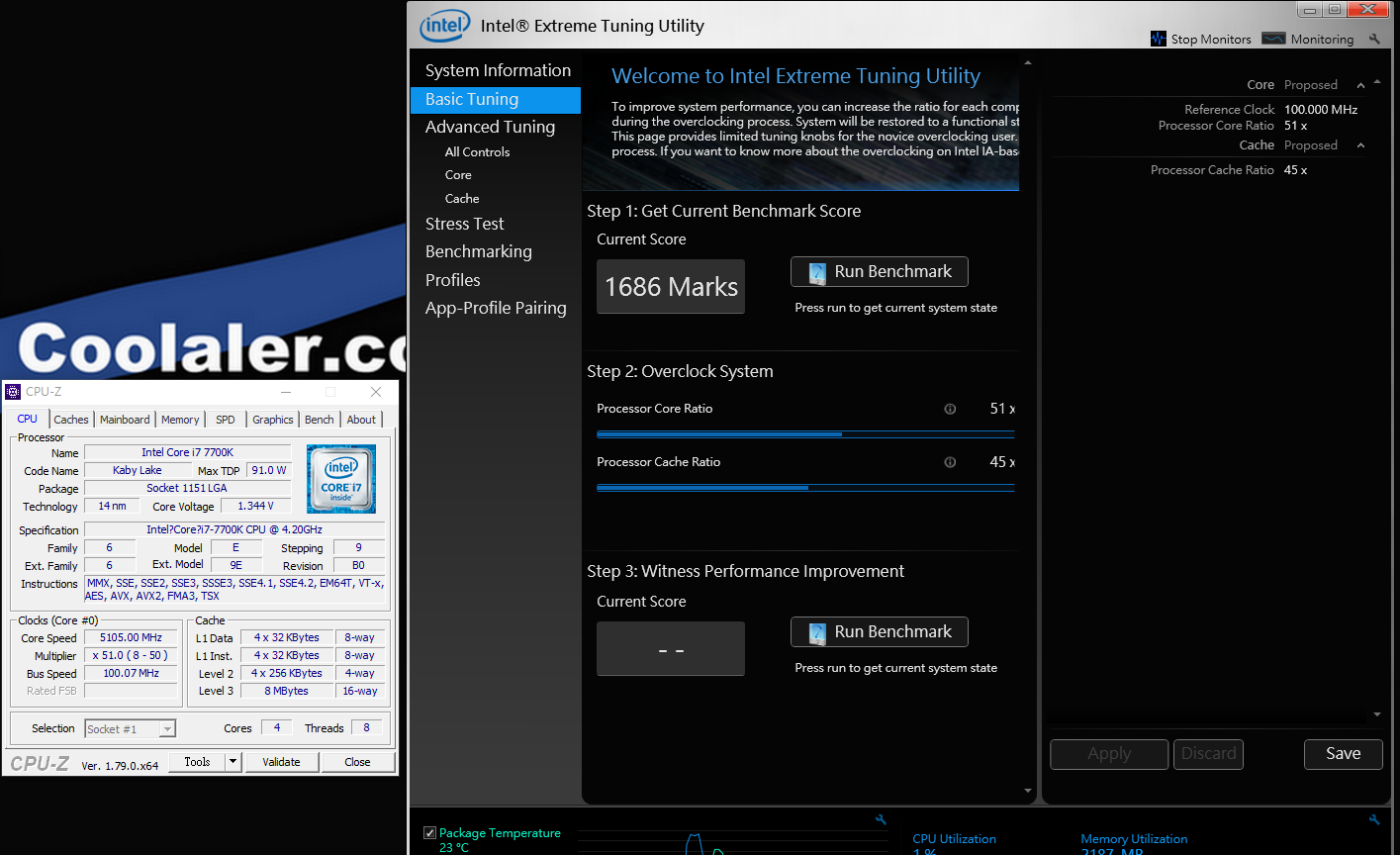Click the Multiplier x 51.0 value
The width and height of the screenshot is (1400, 855).
[x=131, y=656]
